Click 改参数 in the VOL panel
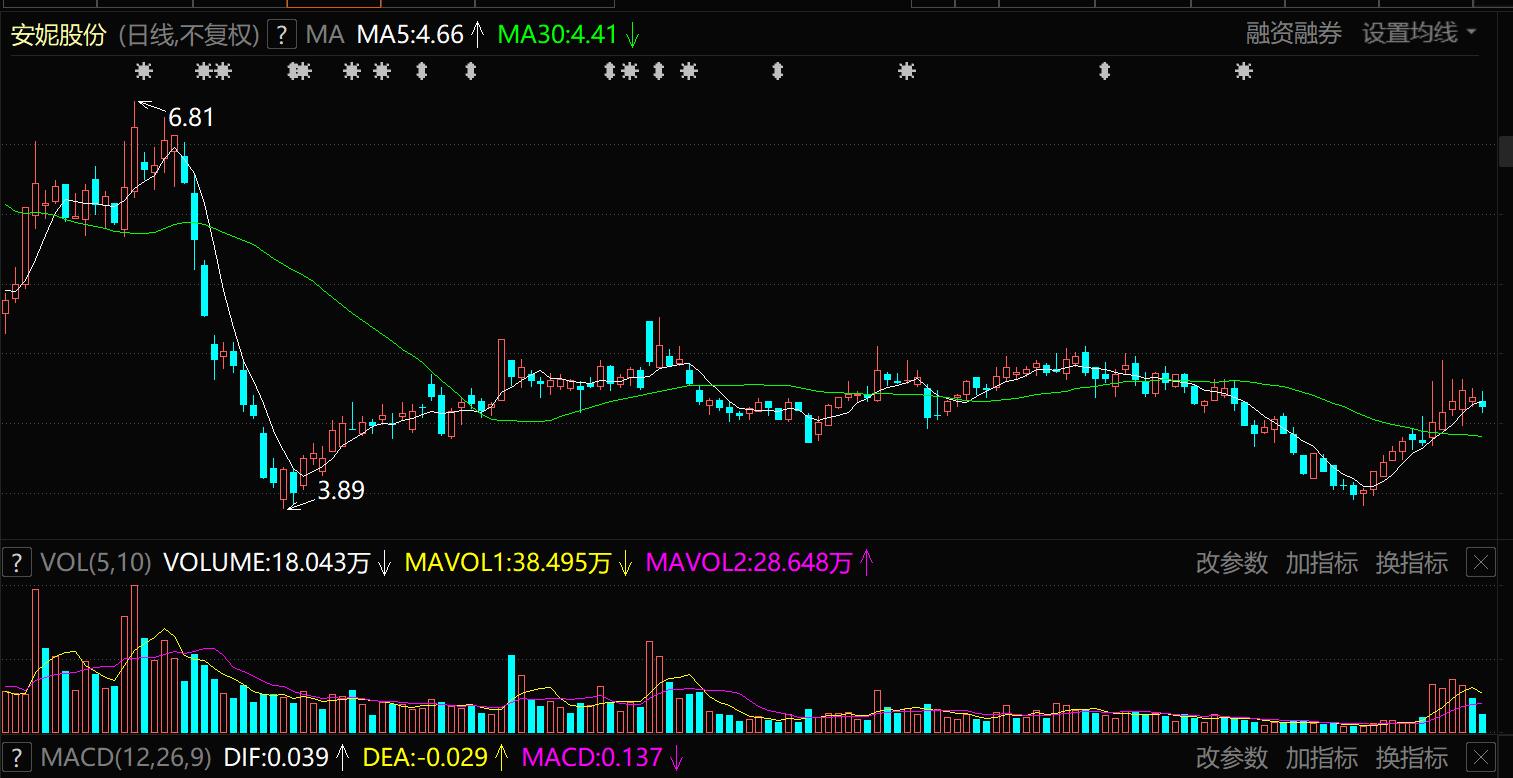The height and width of the screenshot is (778, 1513). [1232, 563]
